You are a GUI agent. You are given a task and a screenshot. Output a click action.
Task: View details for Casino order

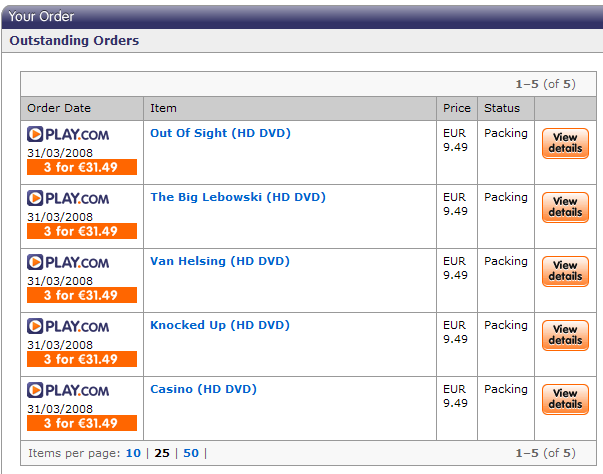coord(565,399)
